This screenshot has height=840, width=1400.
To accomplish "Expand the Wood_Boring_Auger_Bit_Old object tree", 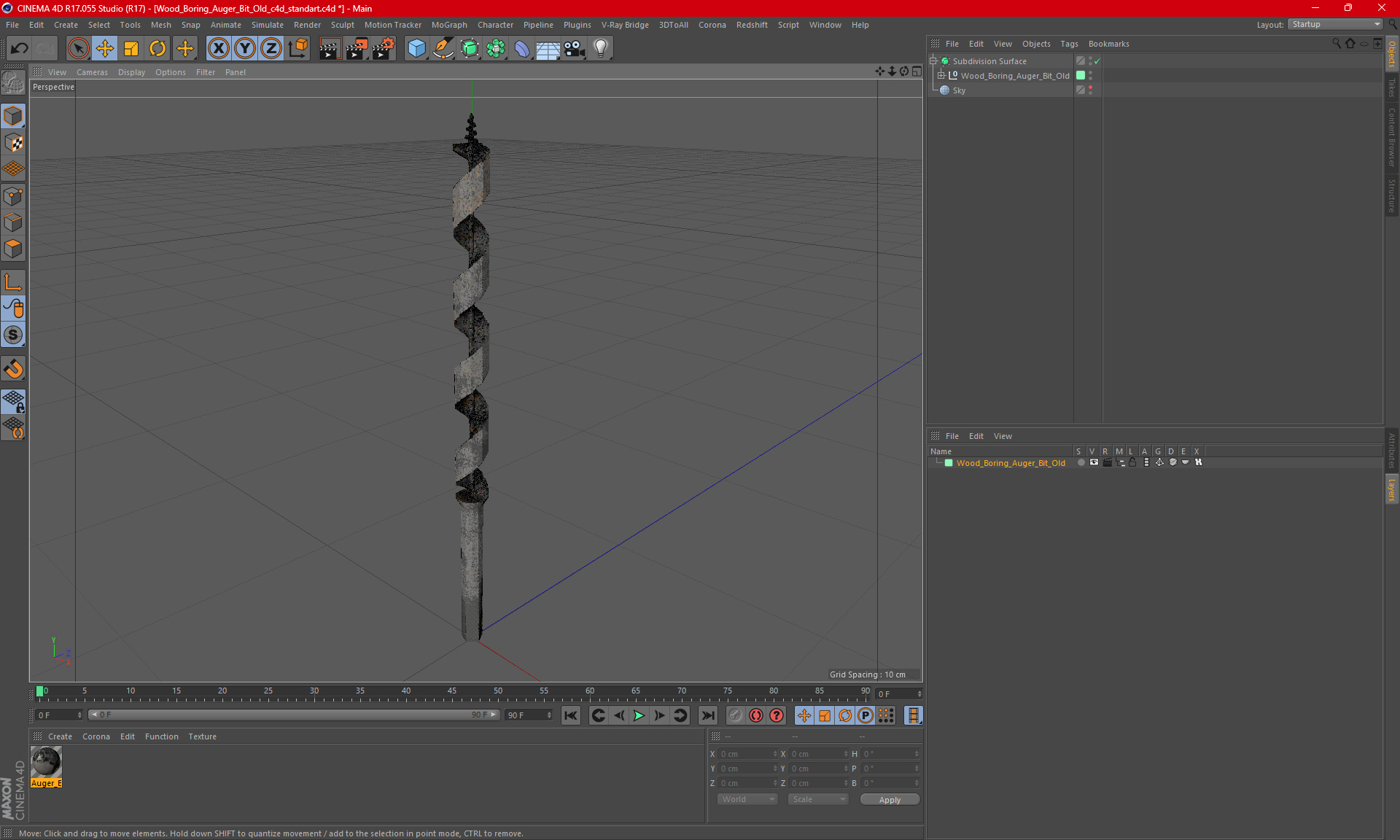I will click(x=941, y=76).
